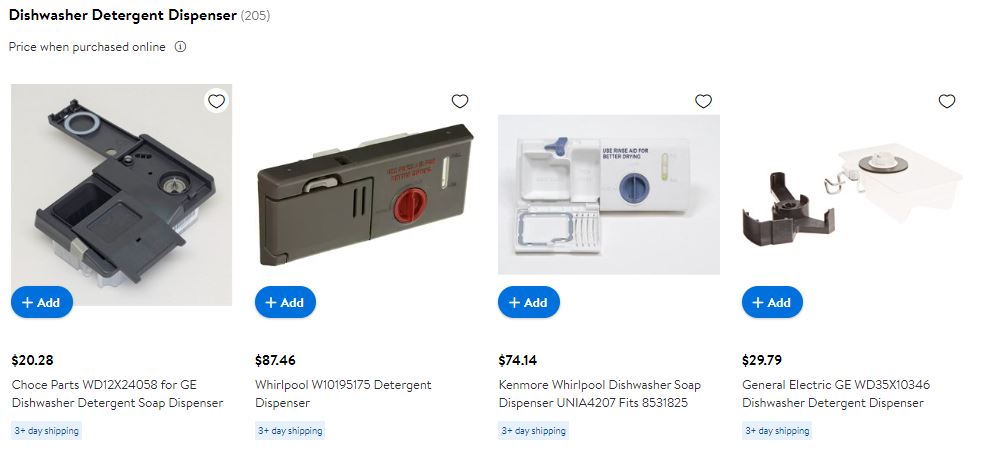View the dark gray GE dispenser product image

121,195
